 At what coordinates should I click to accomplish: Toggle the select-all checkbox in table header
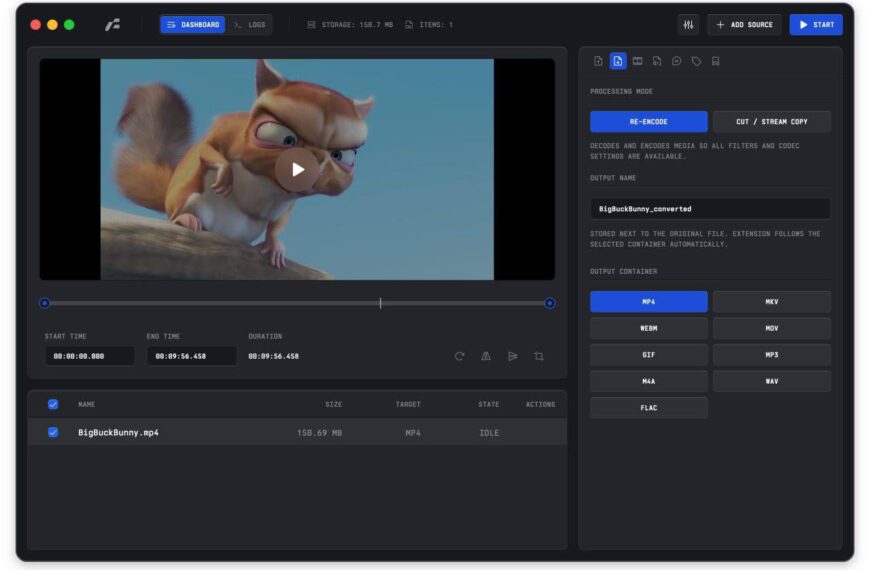(x=53, y=404)
